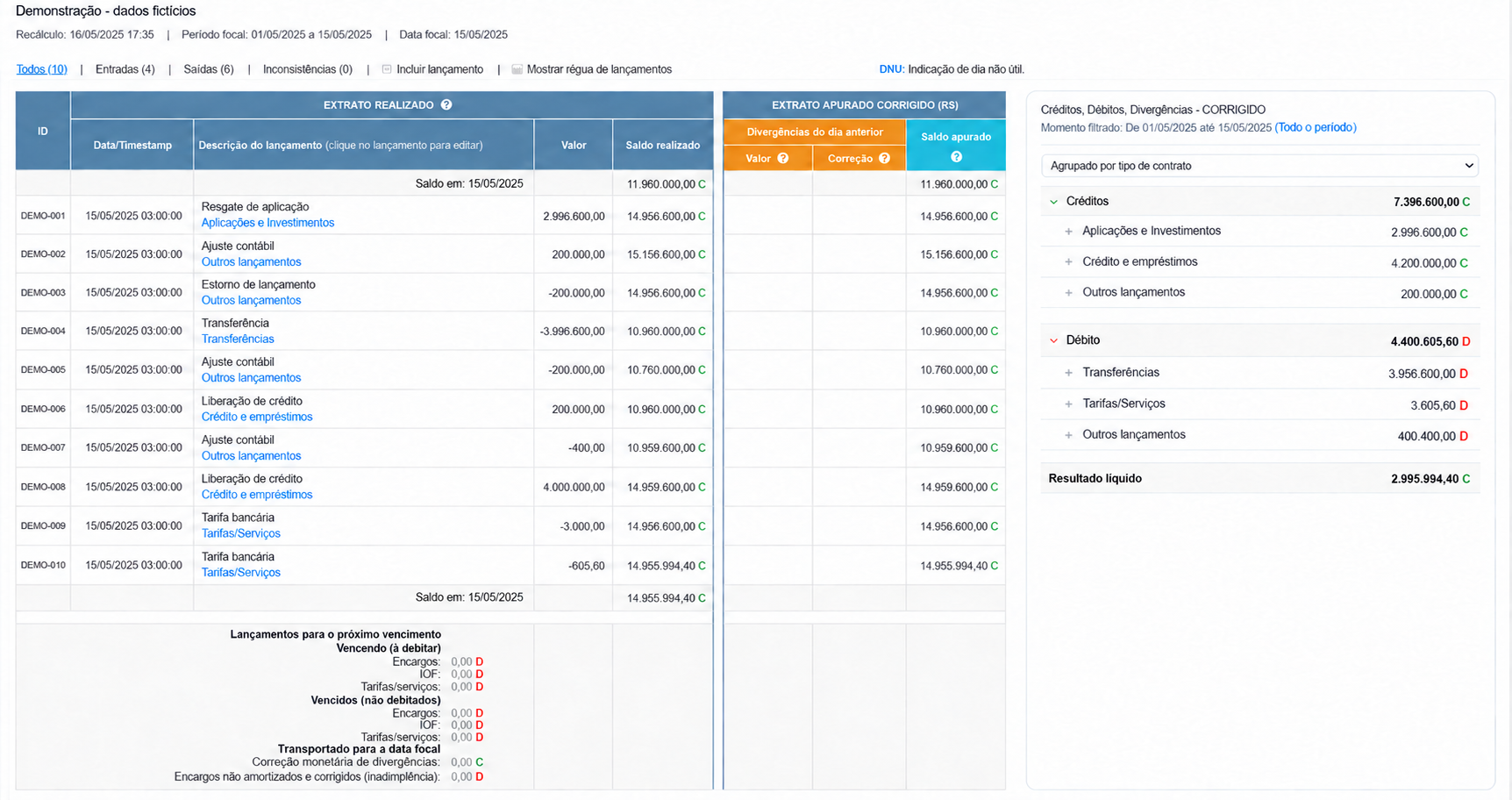Click the DEMO-001 ID cell
The height and width of the screenshot is (800, 1512).
click(x=43, y=216)
